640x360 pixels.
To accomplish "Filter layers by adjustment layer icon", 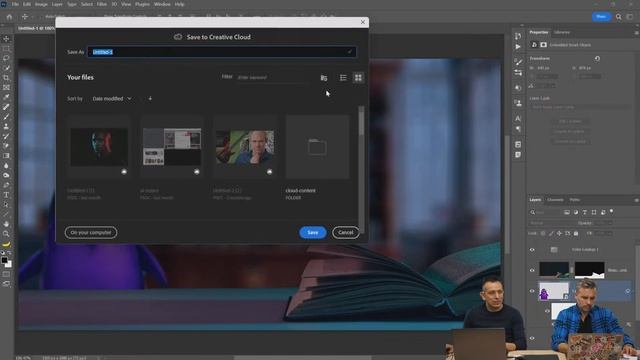I will [x=576, y=212].
